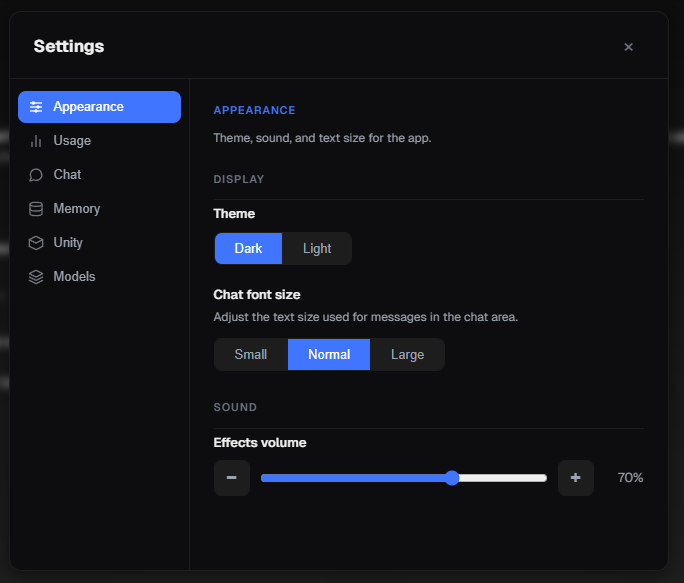The height and width of the screenshot is (583, 684).
Task: Close the Settings dialog
Action: pyautogui.click(x=628, y=47)
